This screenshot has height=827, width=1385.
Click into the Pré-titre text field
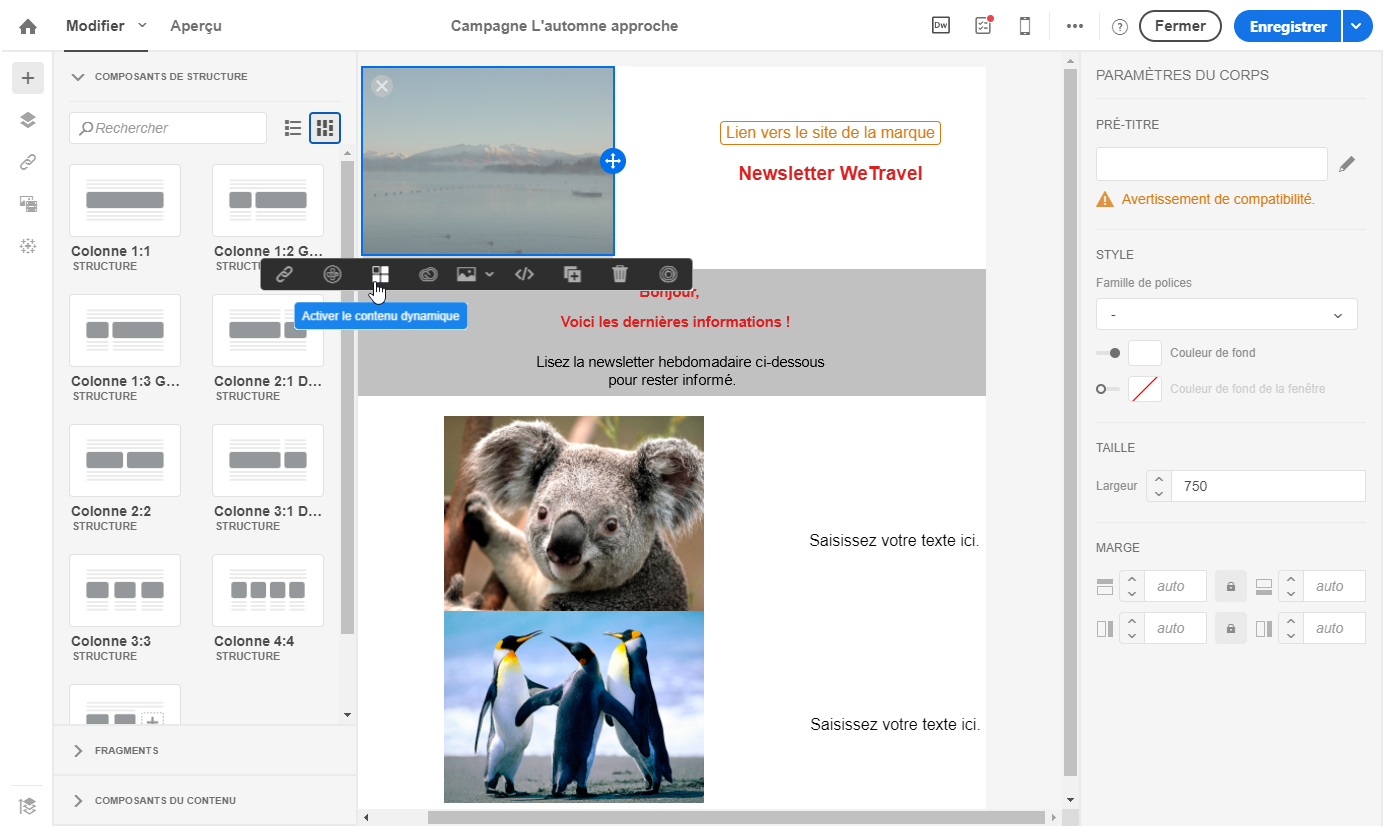(1212, 164)
